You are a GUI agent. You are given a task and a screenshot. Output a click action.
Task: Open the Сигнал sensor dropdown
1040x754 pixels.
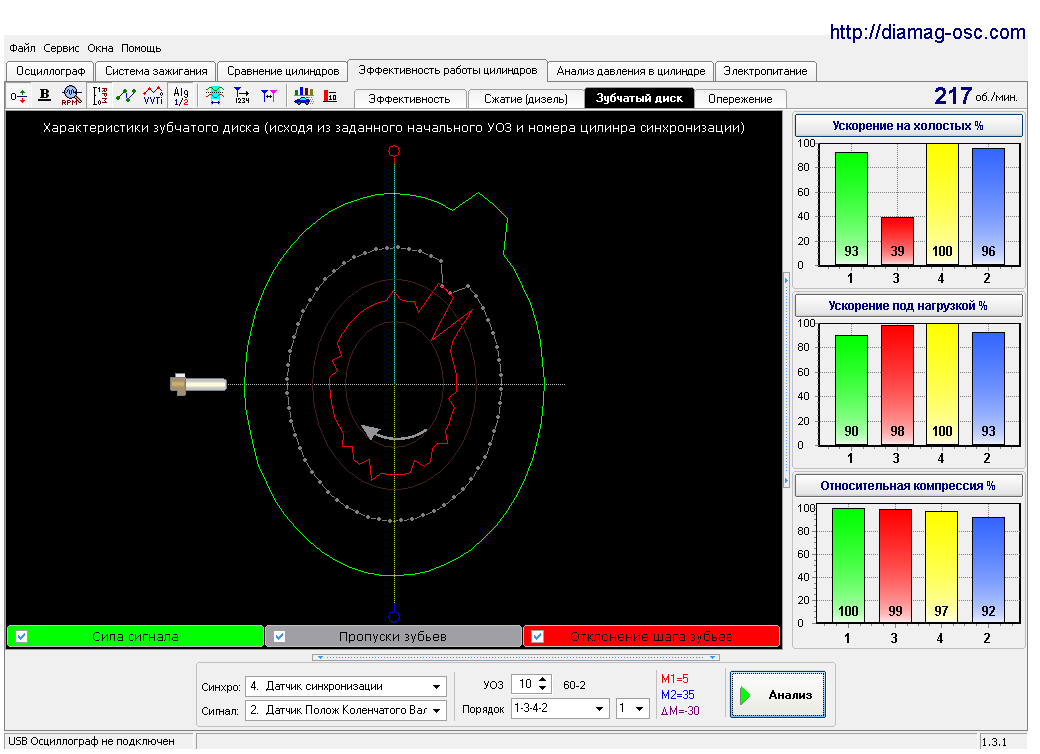pyautogui.click(x=436, y=711)
